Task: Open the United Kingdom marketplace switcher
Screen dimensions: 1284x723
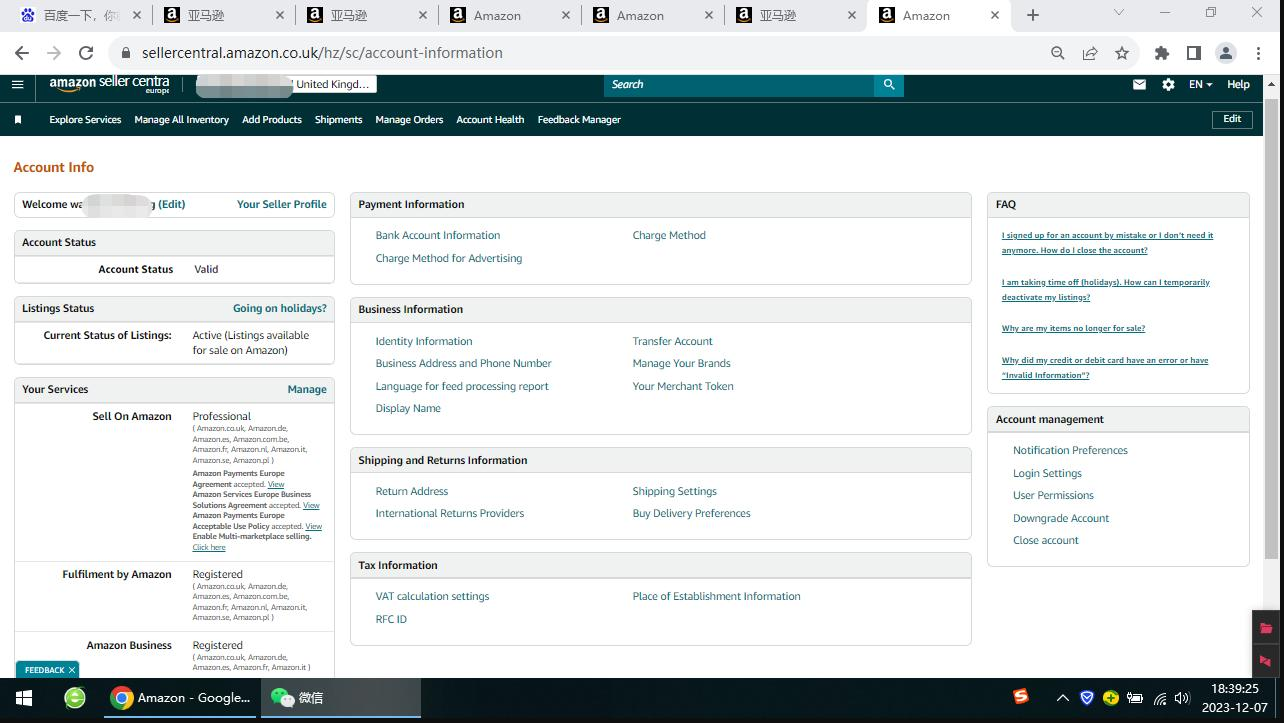Action: pos(333,85)
